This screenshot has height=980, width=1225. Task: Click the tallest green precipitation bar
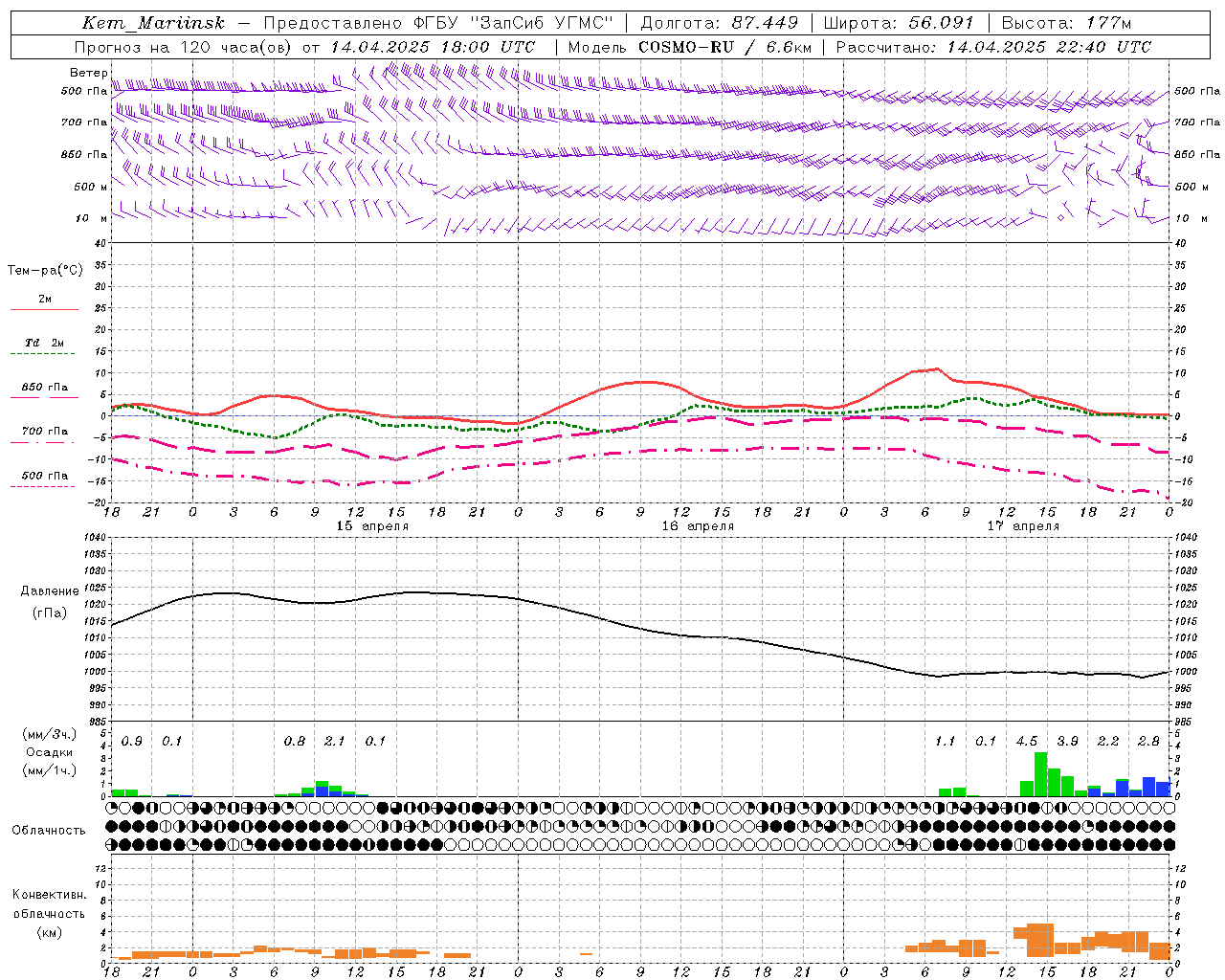[1040, 774]
